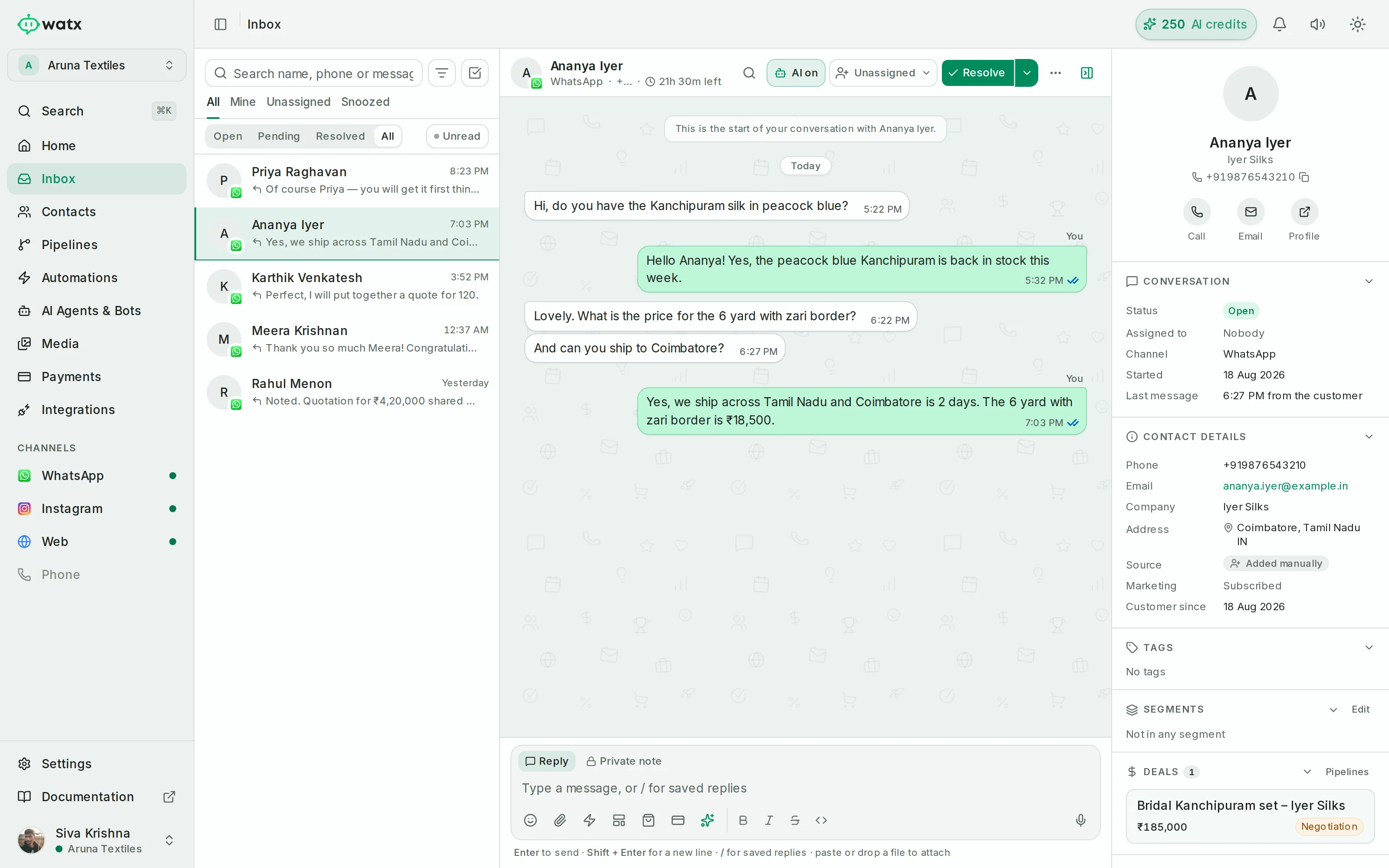This screenshot has width=1389, height=868.
Task: Insert an emoji in the reply
Action: [530, 820]
